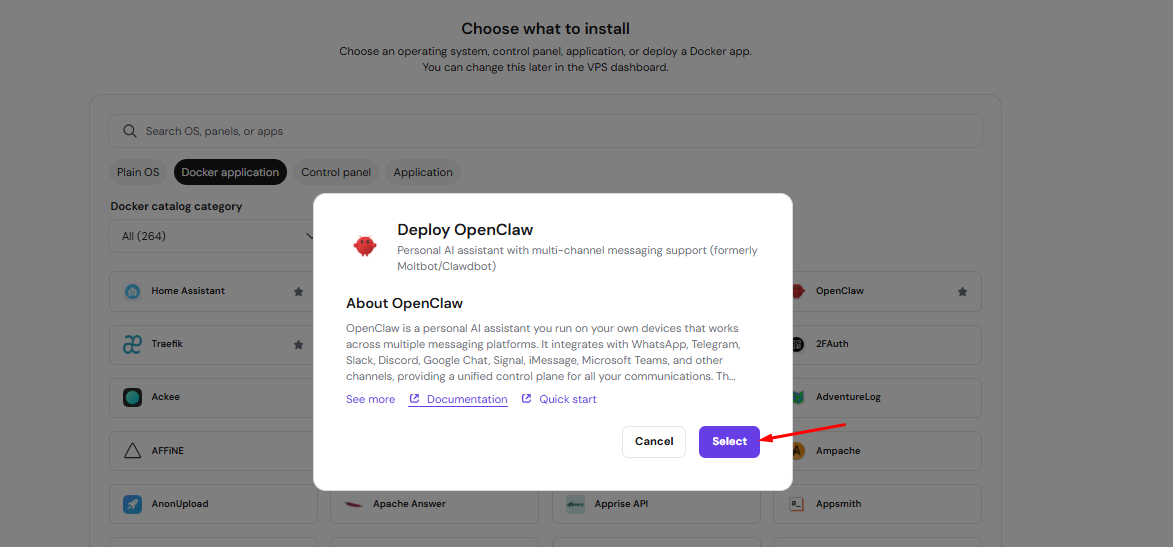
Task: Toggle the Home Assistant favorite star
Action: (x=298, y=292)
